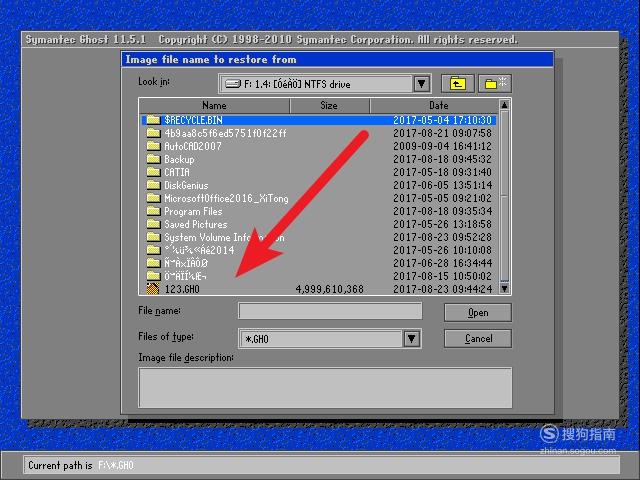Screen dimensions: 640x480
Task: Open the Look in drive dropdown arrow
Action: coord(421,84)
